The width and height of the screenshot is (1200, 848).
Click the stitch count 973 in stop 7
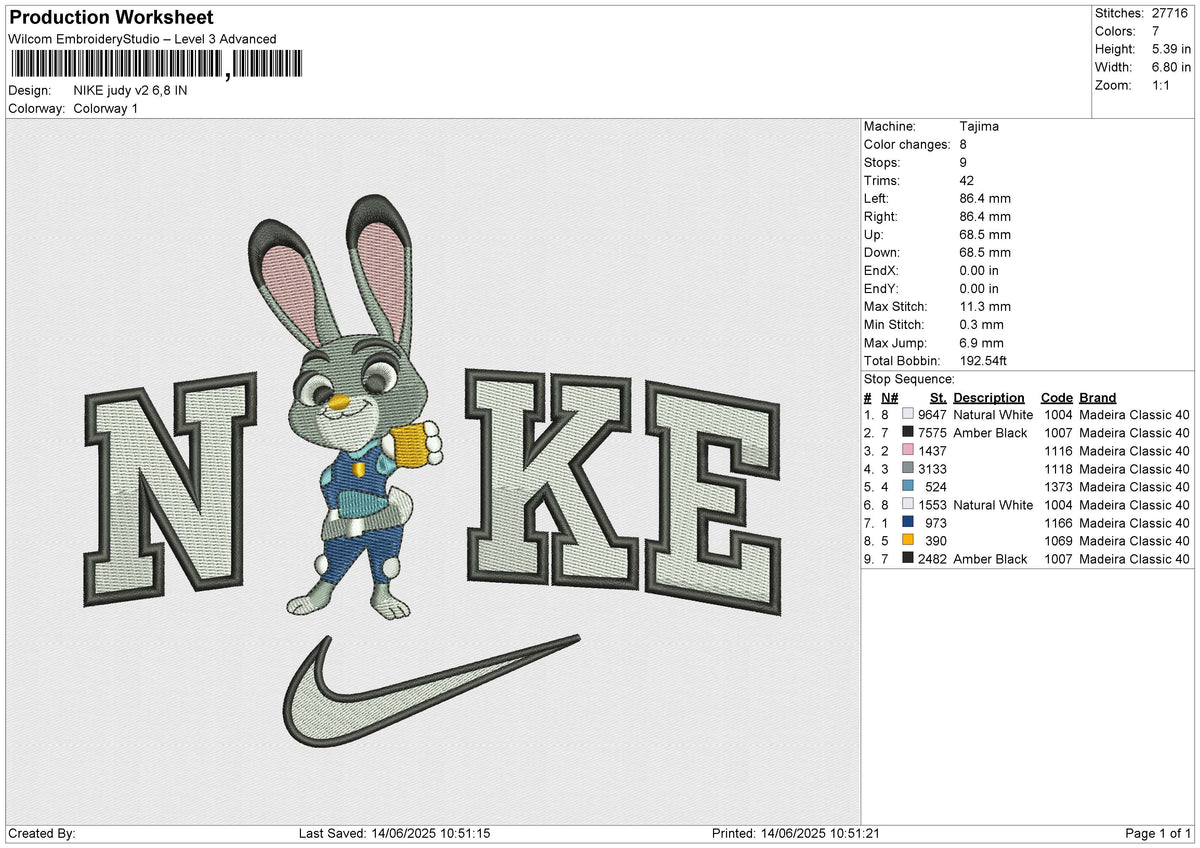(936, 523)
